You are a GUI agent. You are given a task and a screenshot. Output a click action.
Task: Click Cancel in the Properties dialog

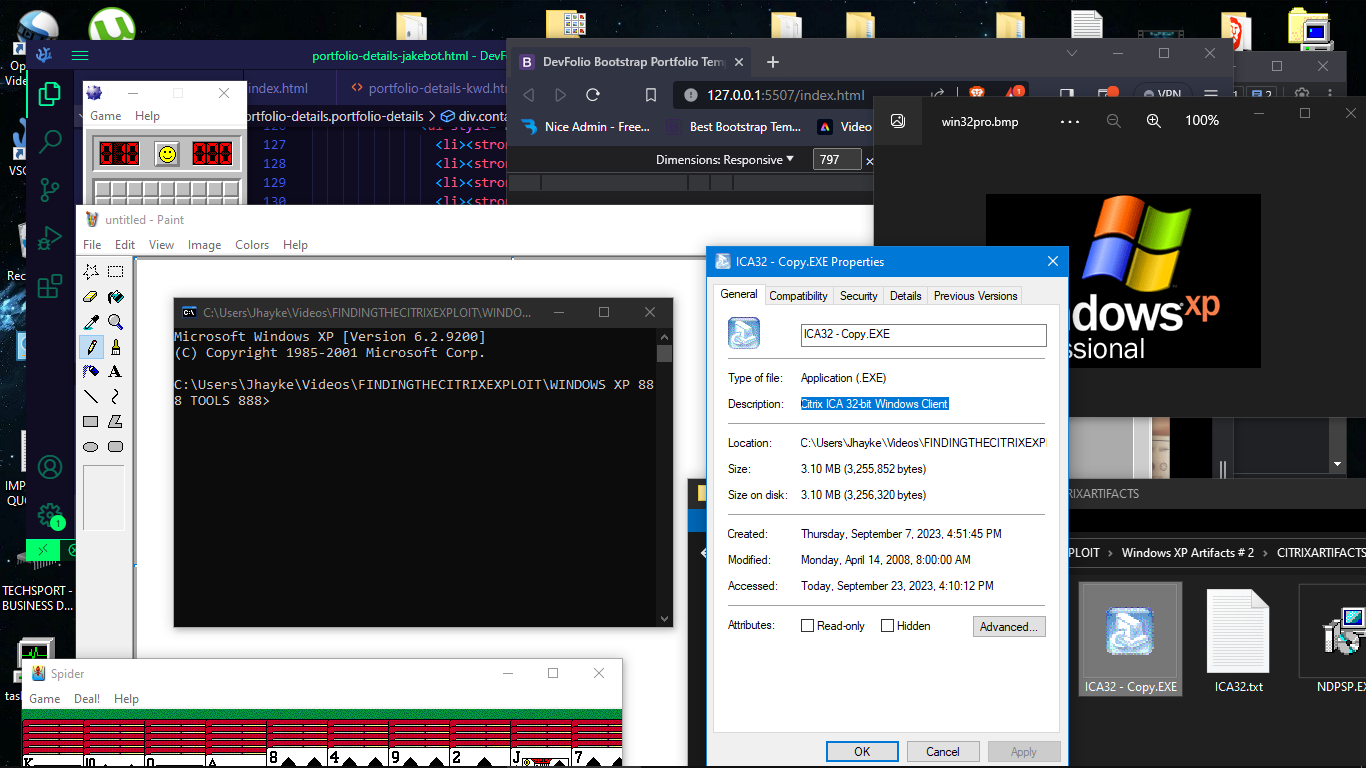[942, 752]
